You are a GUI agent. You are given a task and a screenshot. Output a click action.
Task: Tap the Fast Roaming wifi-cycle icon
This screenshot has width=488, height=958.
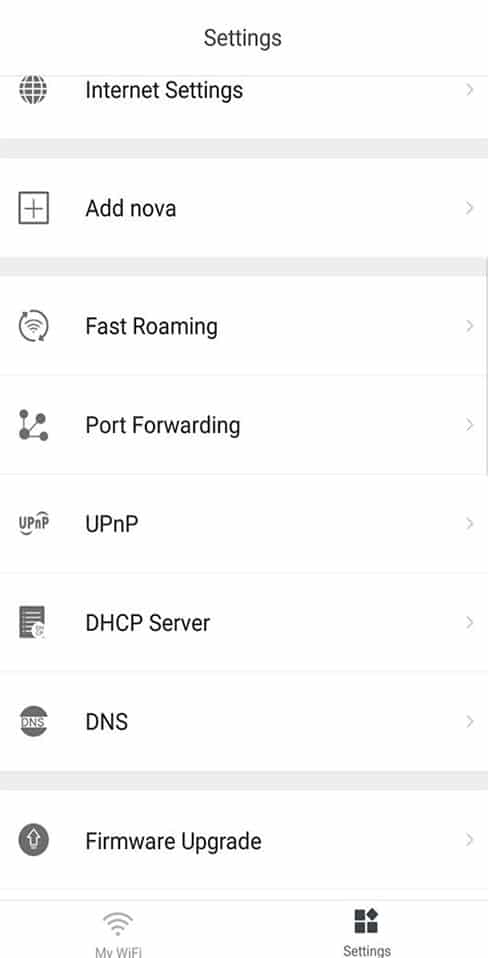(x=33, y=326)
